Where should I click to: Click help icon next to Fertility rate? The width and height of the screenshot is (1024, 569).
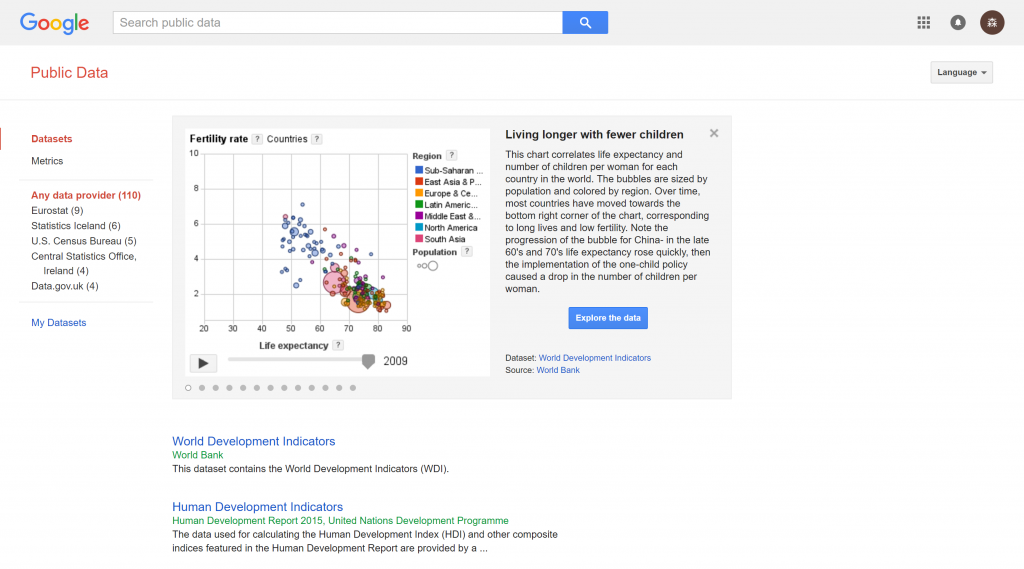point(257,139)
